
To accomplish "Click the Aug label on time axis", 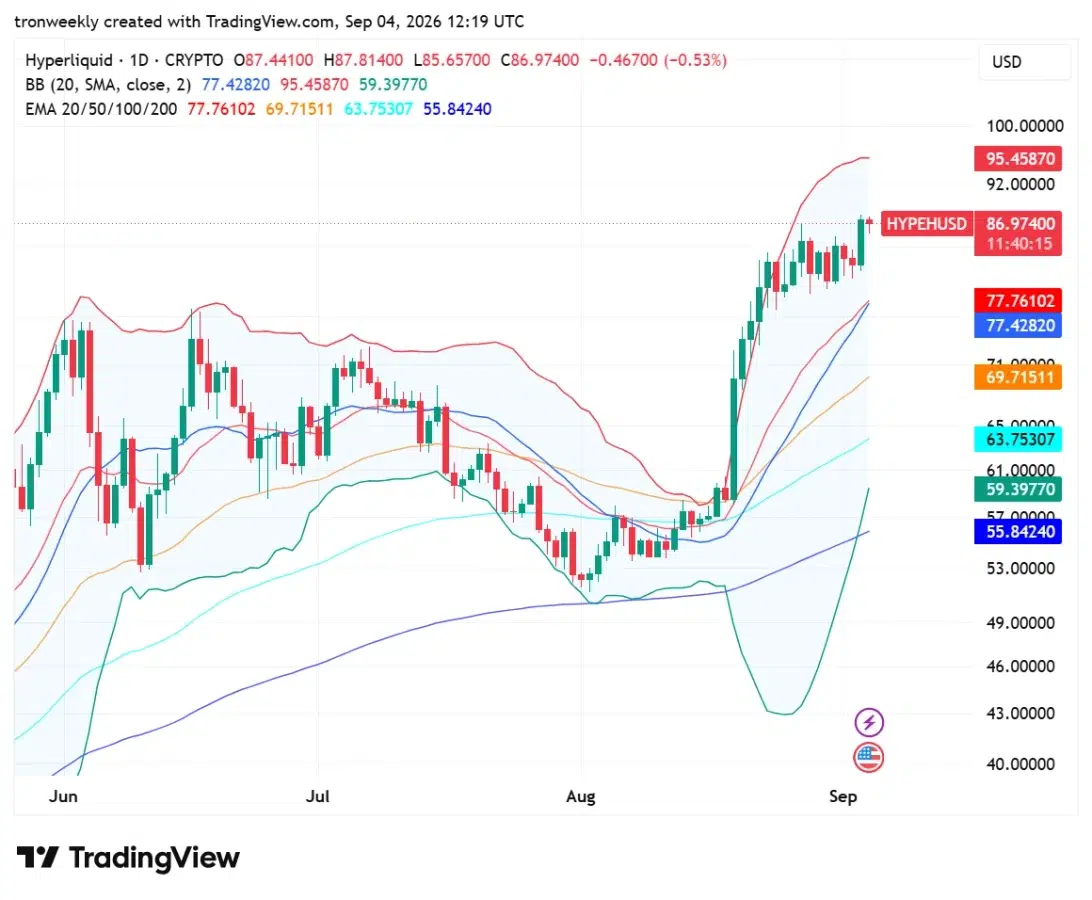I will click(x=581, y=796).
